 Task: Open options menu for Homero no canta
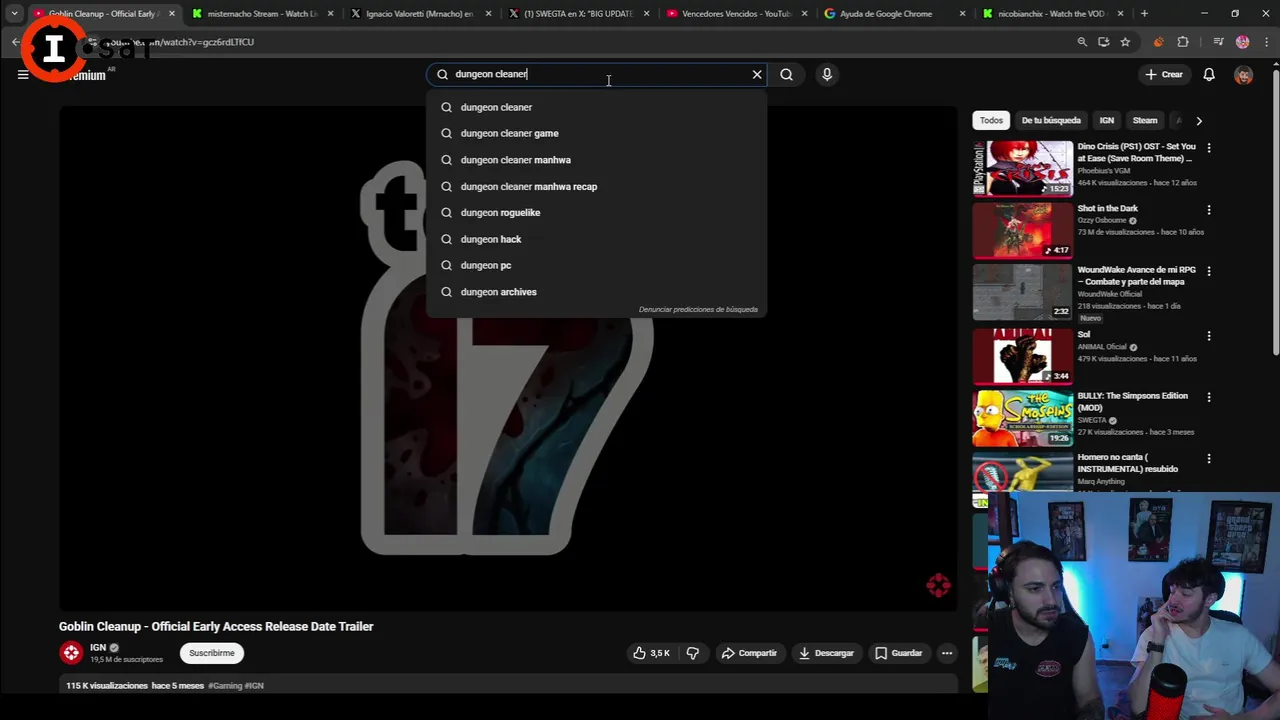click(x=1209, y=459)
